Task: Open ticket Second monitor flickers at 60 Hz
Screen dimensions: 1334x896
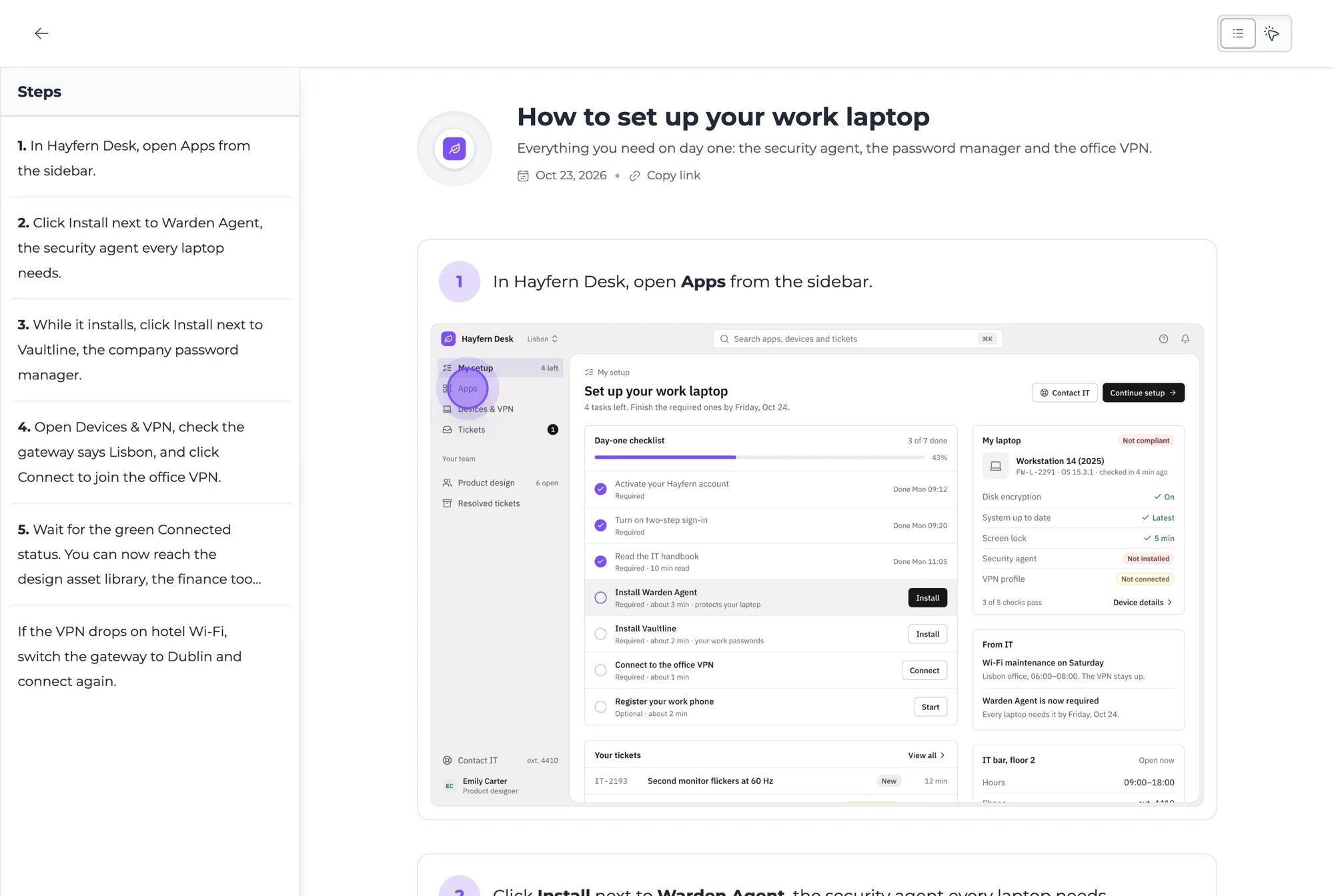Action: tap(770, 781)
